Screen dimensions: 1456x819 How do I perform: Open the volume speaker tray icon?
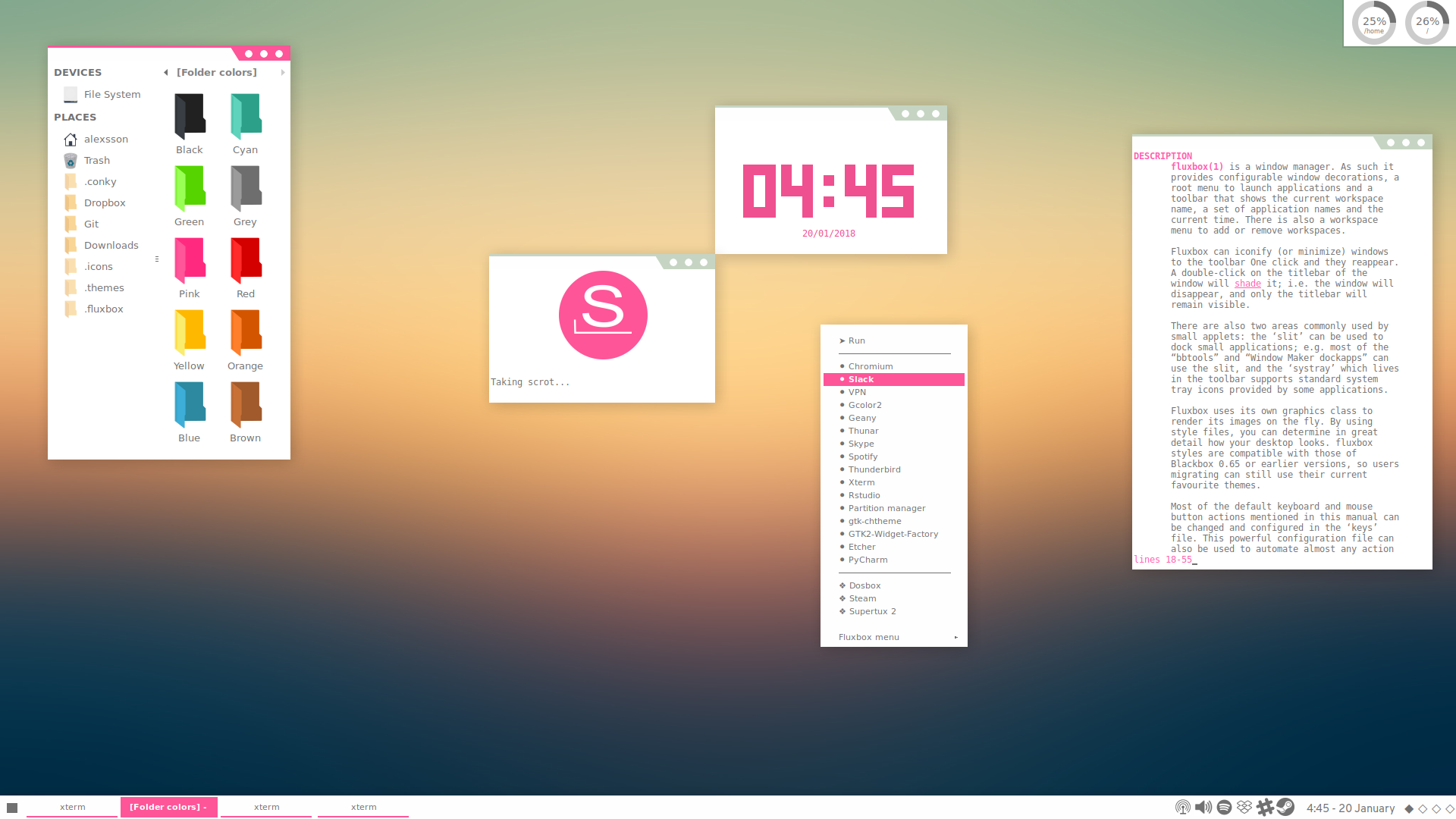click(x=1203, y=808)
